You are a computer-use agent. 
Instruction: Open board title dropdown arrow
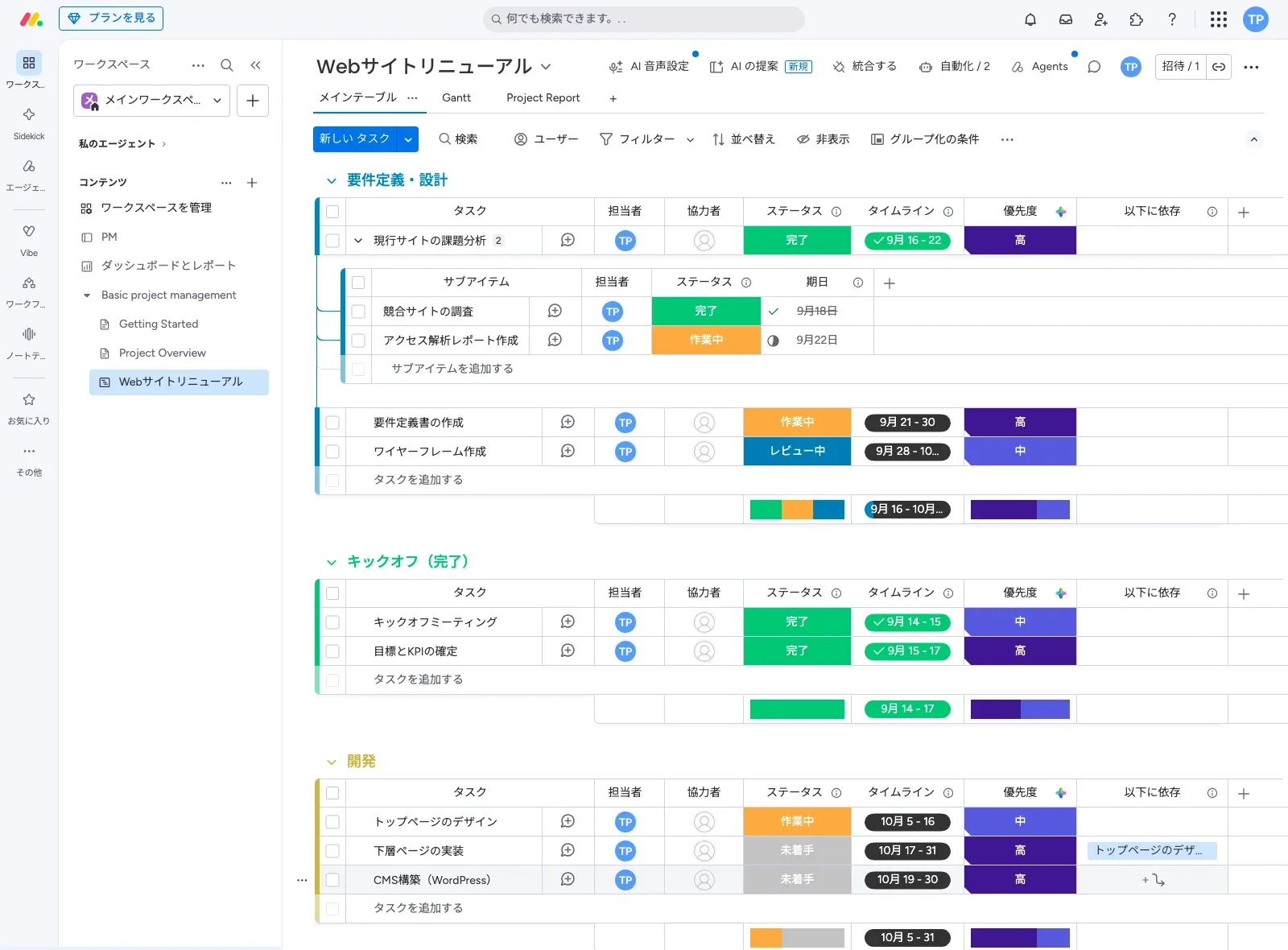tap(546, 67)
